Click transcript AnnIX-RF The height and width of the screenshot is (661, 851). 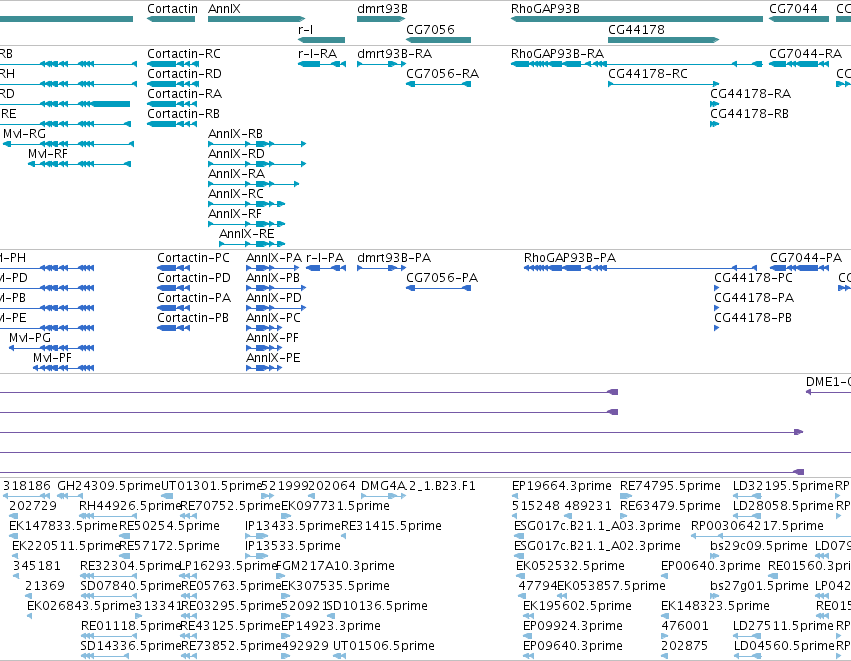(234, 214)
